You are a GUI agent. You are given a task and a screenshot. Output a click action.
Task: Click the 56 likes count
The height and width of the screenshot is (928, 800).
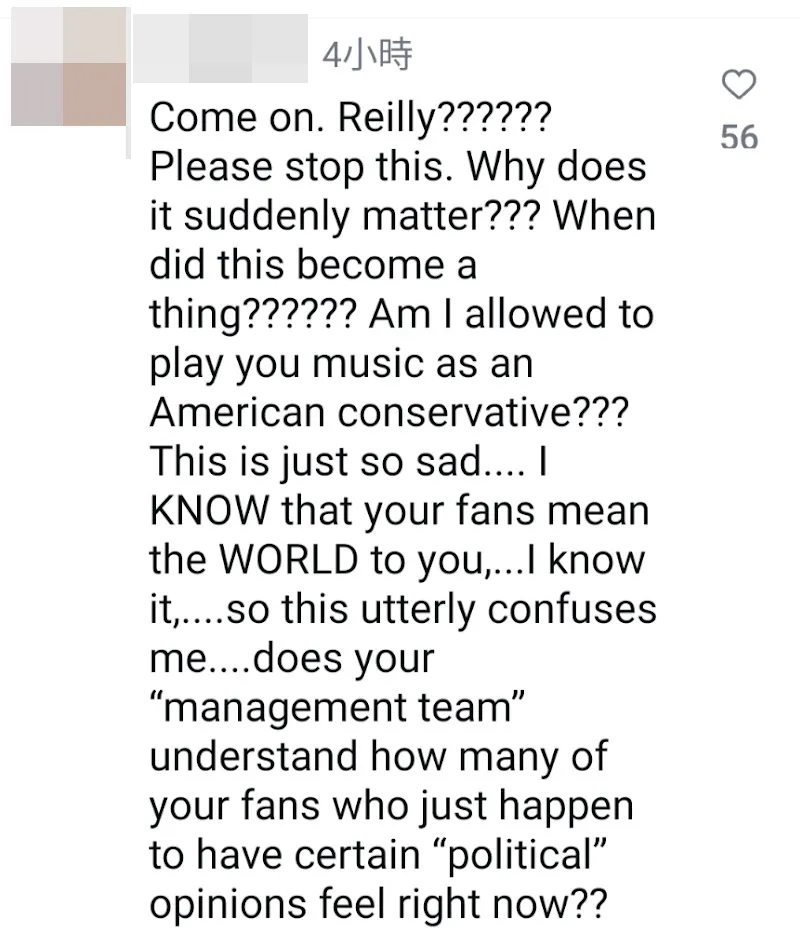pos(739,137)
